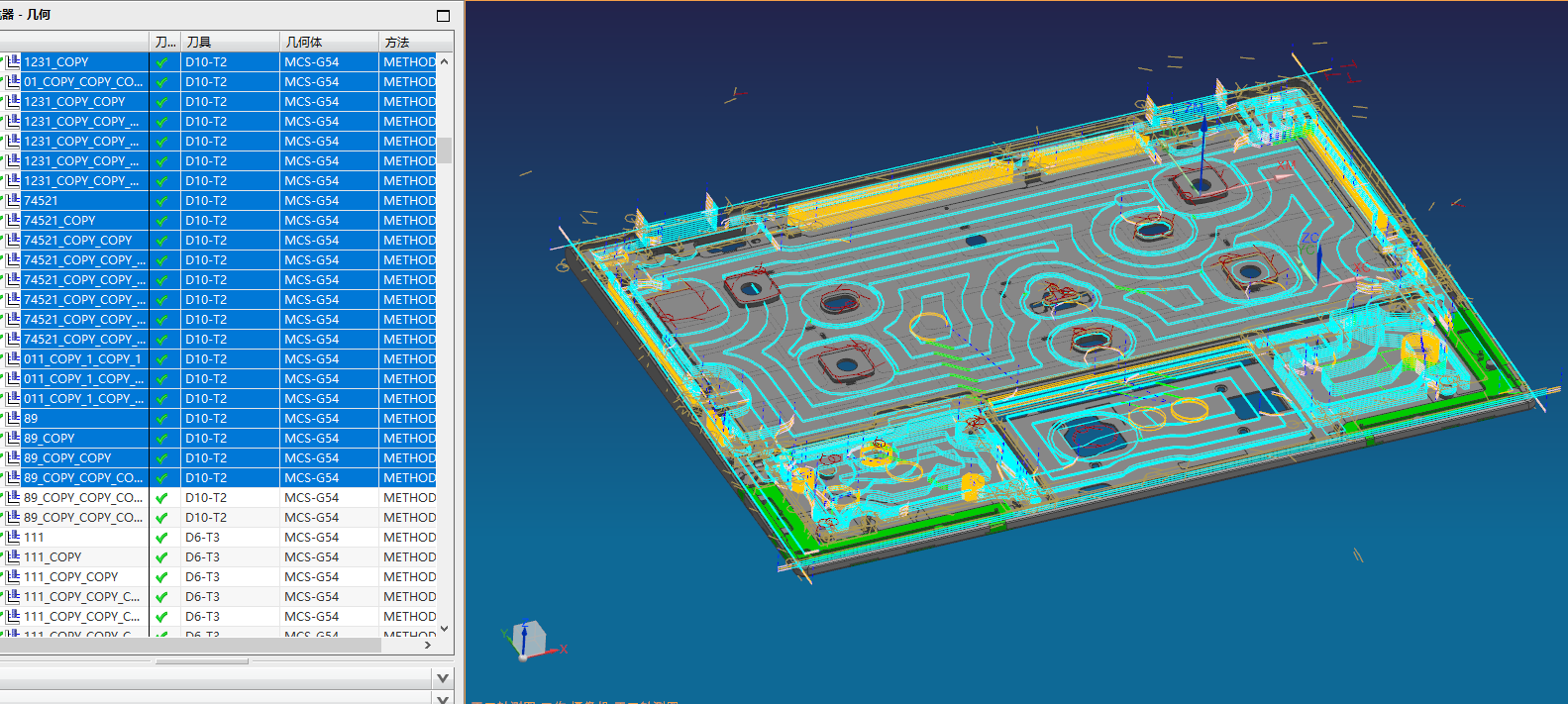
Task: Maximize the geometry navigator panel
Action: (443, 15)
